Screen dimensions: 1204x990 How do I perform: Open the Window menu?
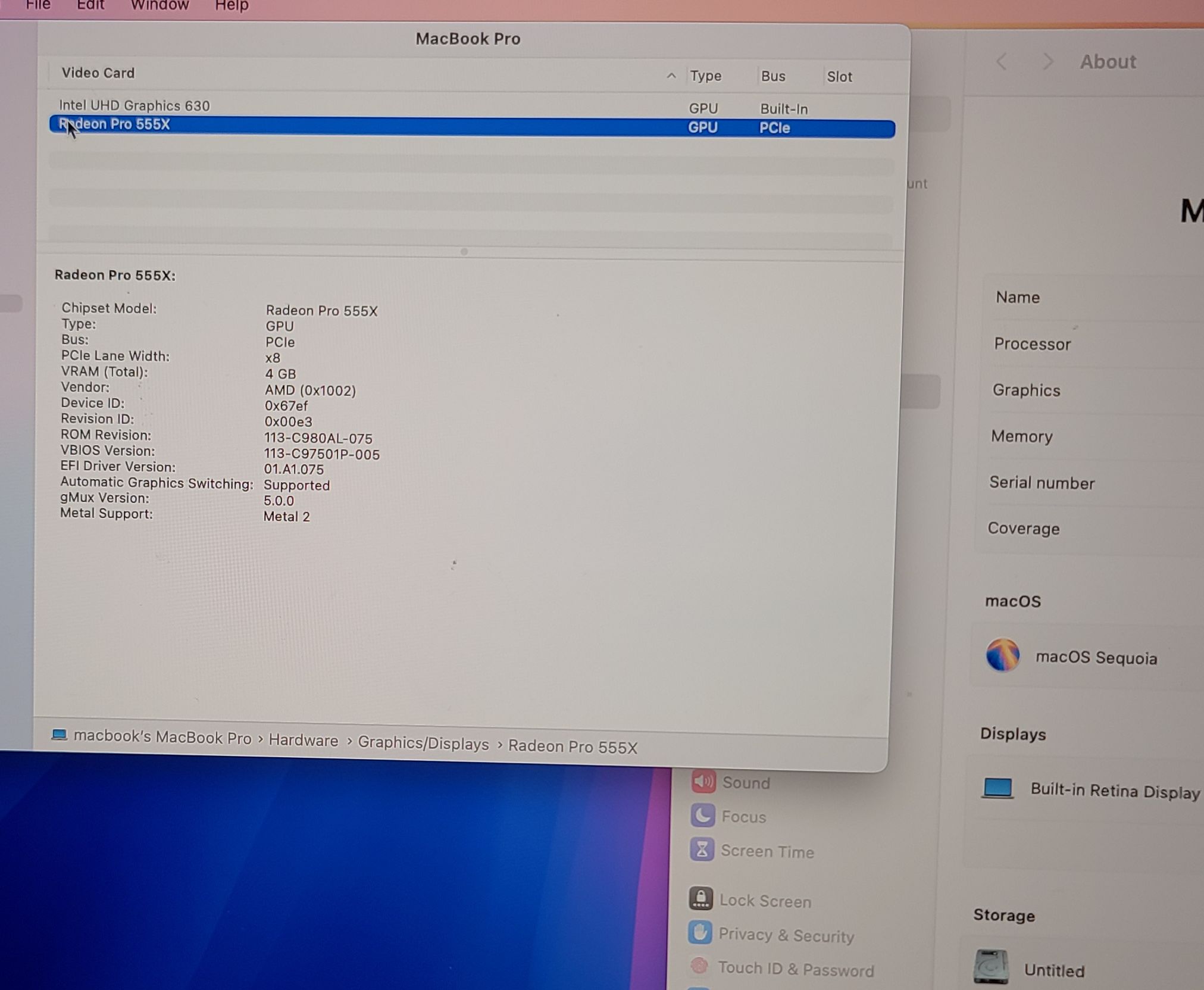coord(160,5)
